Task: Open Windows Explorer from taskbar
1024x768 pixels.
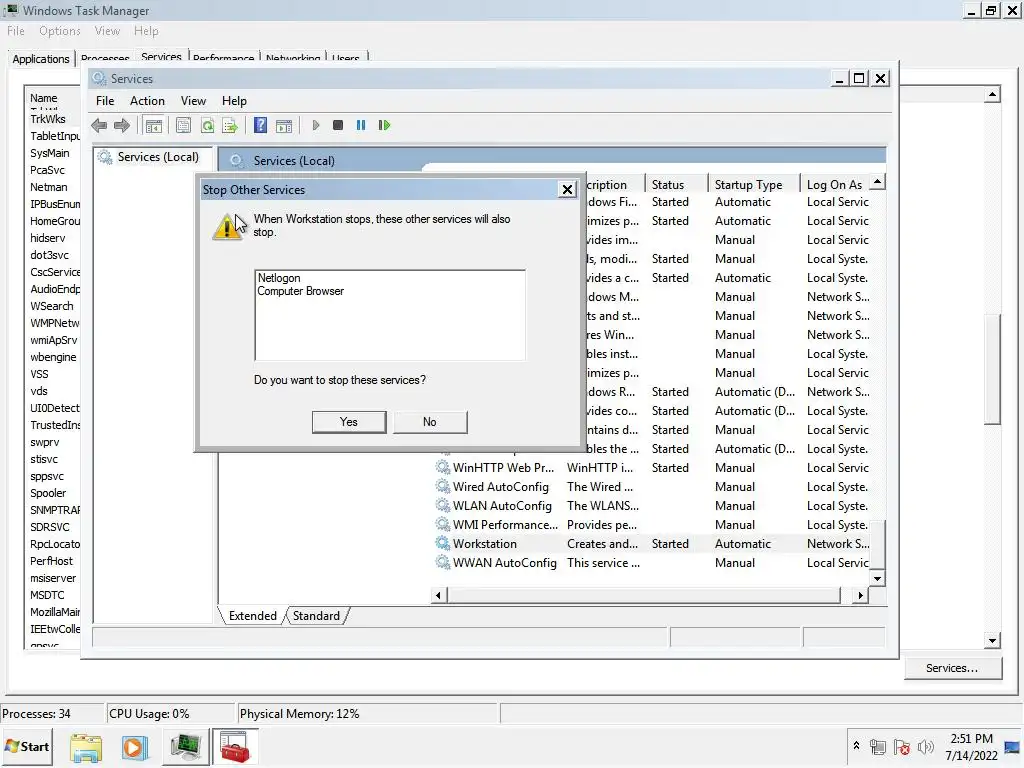Action: (86, 747)
